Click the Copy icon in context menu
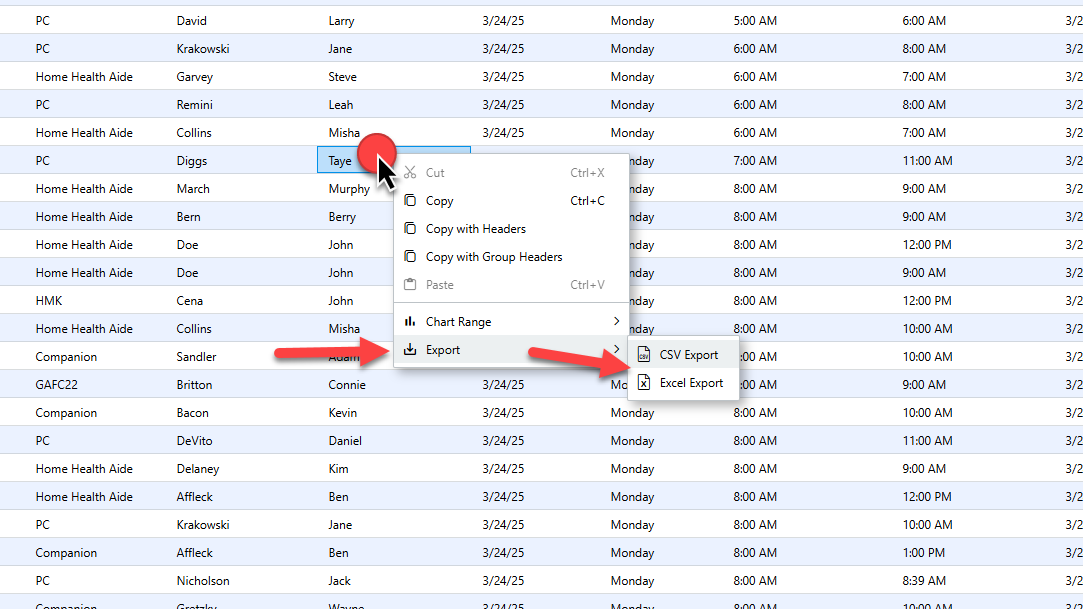The width and height of the screenshot is (1083, 609). pyautogui.click(x=410, y=201)
